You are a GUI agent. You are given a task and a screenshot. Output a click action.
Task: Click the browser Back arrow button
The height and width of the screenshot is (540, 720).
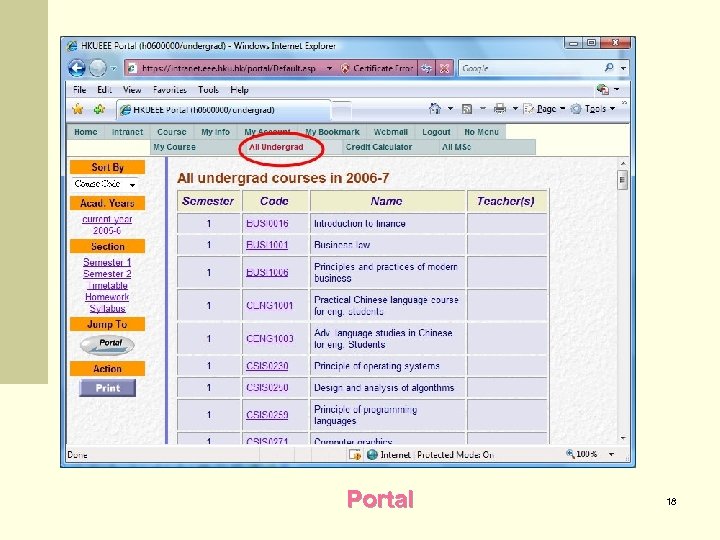[x=77, y=68]
